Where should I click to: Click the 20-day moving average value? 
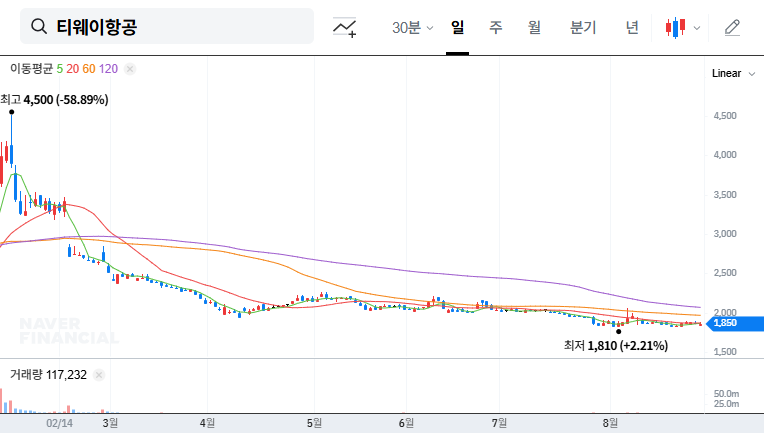(x=73, y=69)
